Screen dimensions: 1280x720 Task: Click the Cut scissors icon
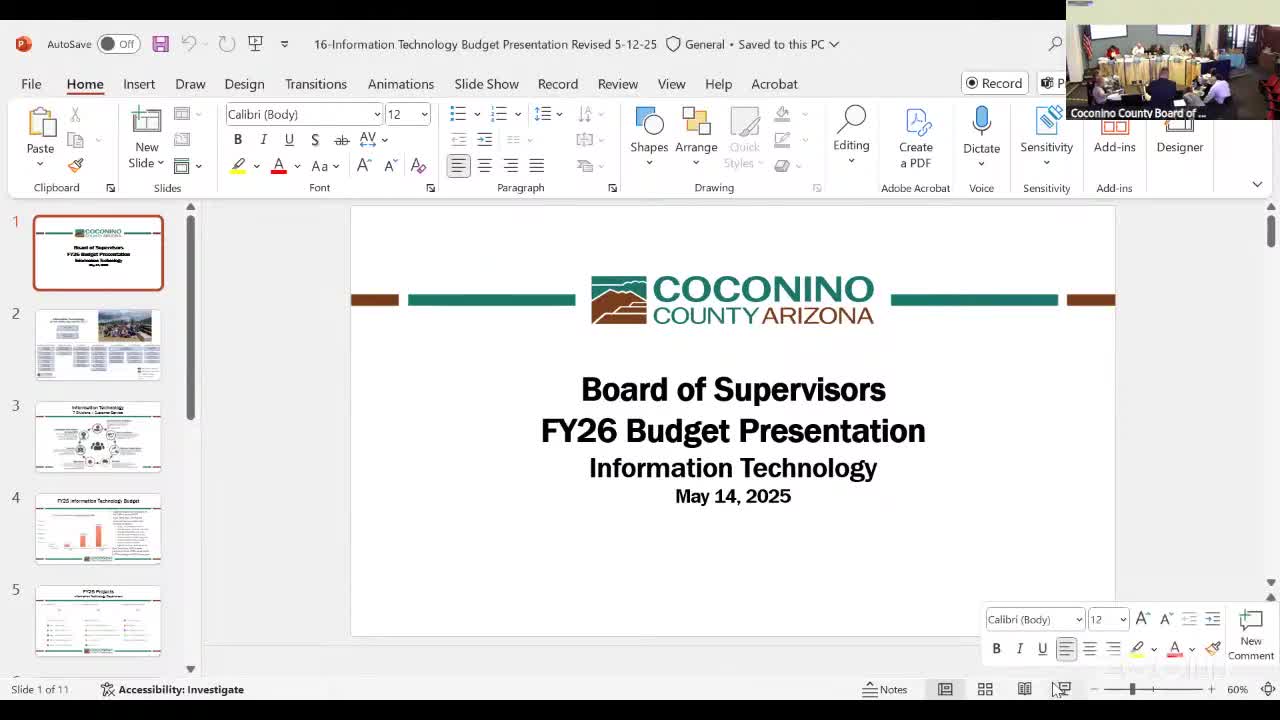pyautogui.click(x=75, y=116)
